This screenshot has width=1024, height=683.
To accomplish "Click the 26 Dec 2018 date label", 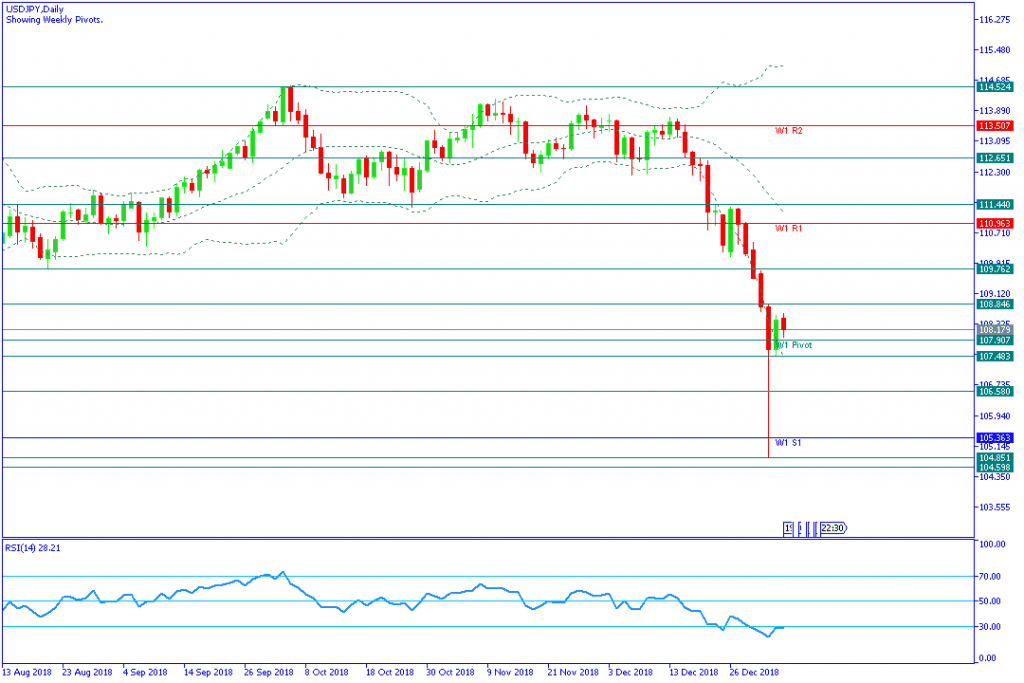I will point(754,673).
